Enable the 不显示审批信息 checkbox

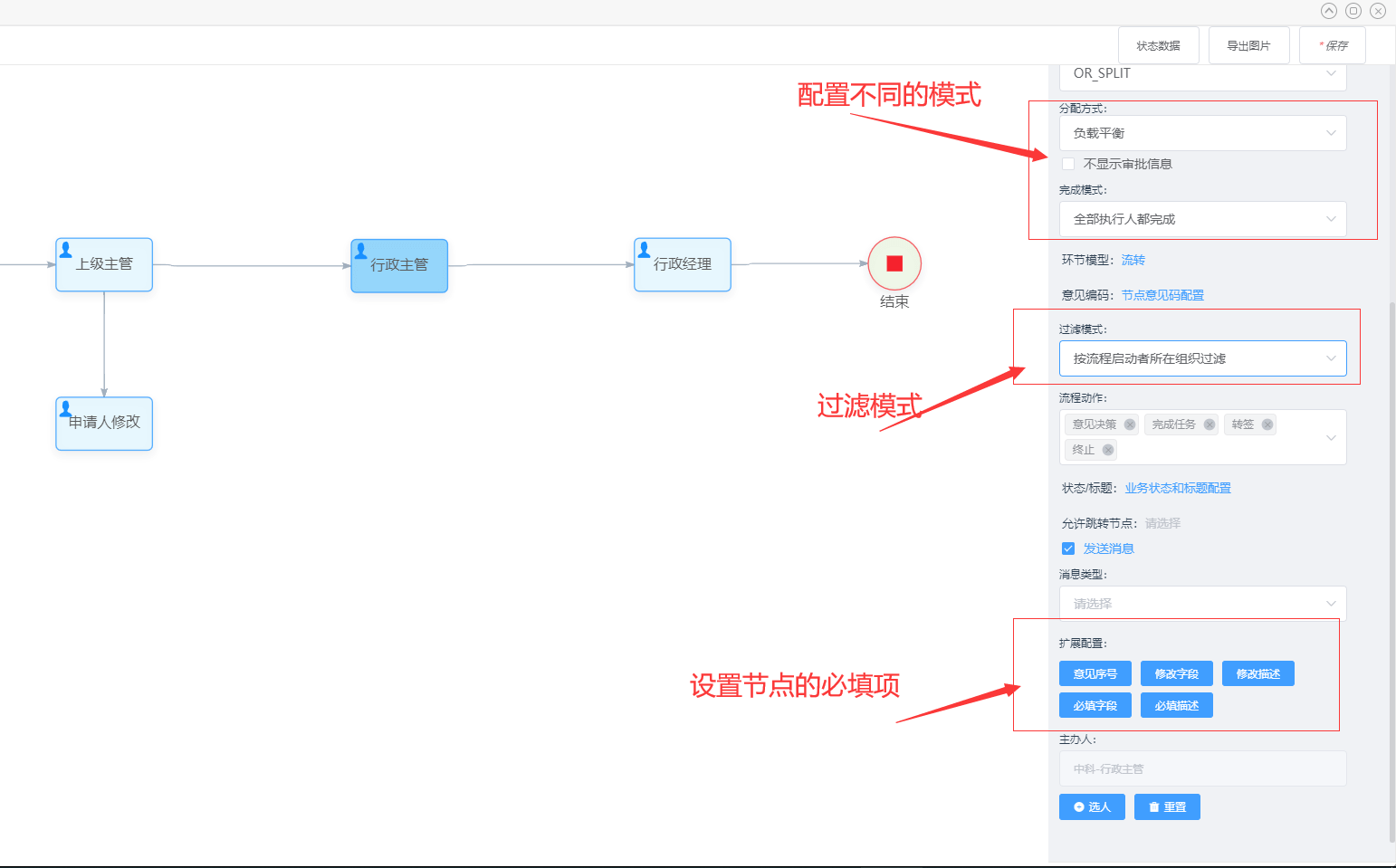[1068, 164]
